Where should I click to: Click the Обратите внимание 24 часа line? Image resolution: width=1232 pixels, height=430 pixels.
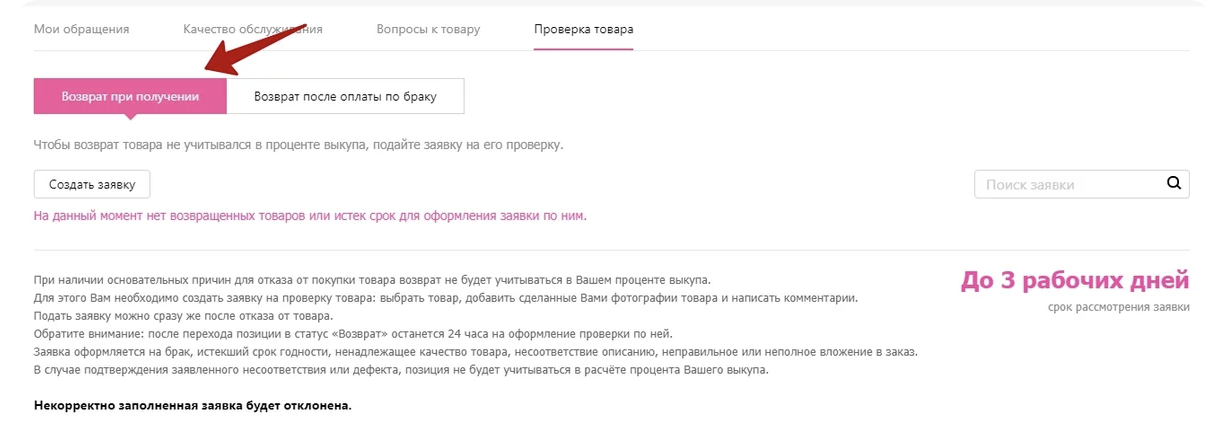coord(354,334)
